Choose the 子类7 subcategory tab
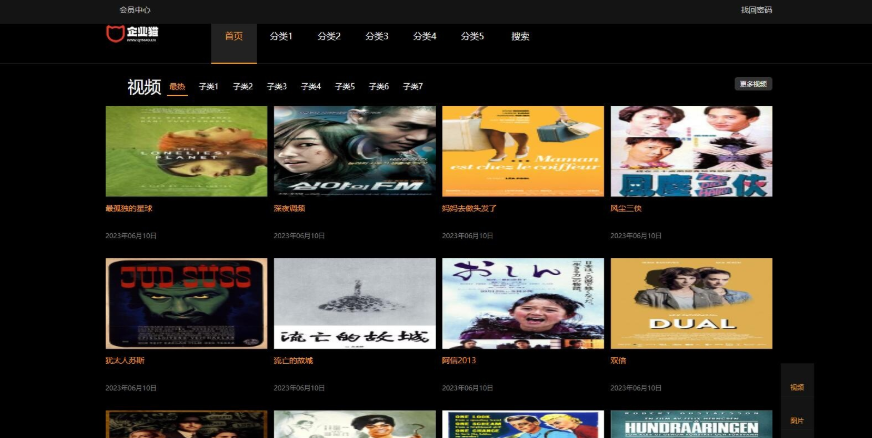This screenshot has width=872, height=438. [412, 87]
